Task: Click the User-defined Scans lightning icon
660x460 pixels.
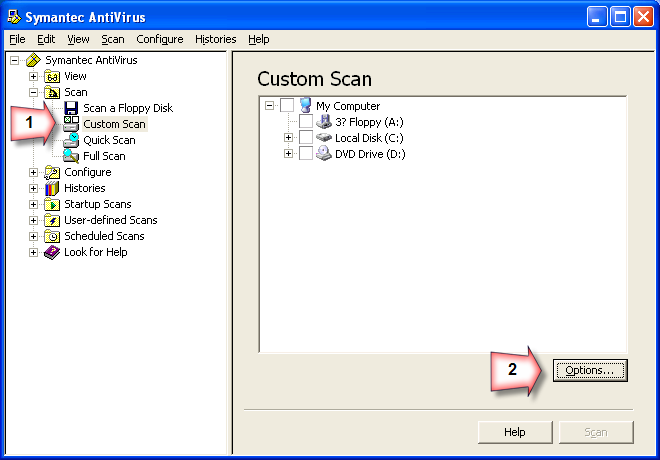Action: [52, 220]
